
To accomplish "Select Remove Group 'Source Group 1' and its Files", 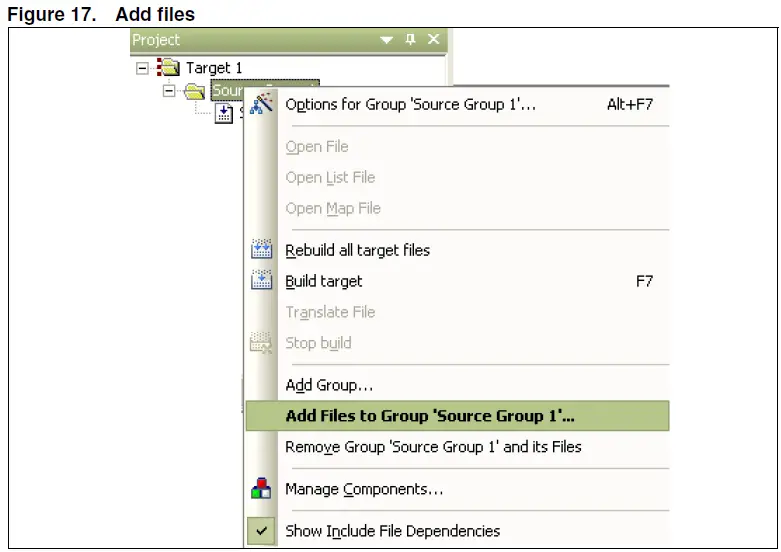I will (x=433, y=447).
